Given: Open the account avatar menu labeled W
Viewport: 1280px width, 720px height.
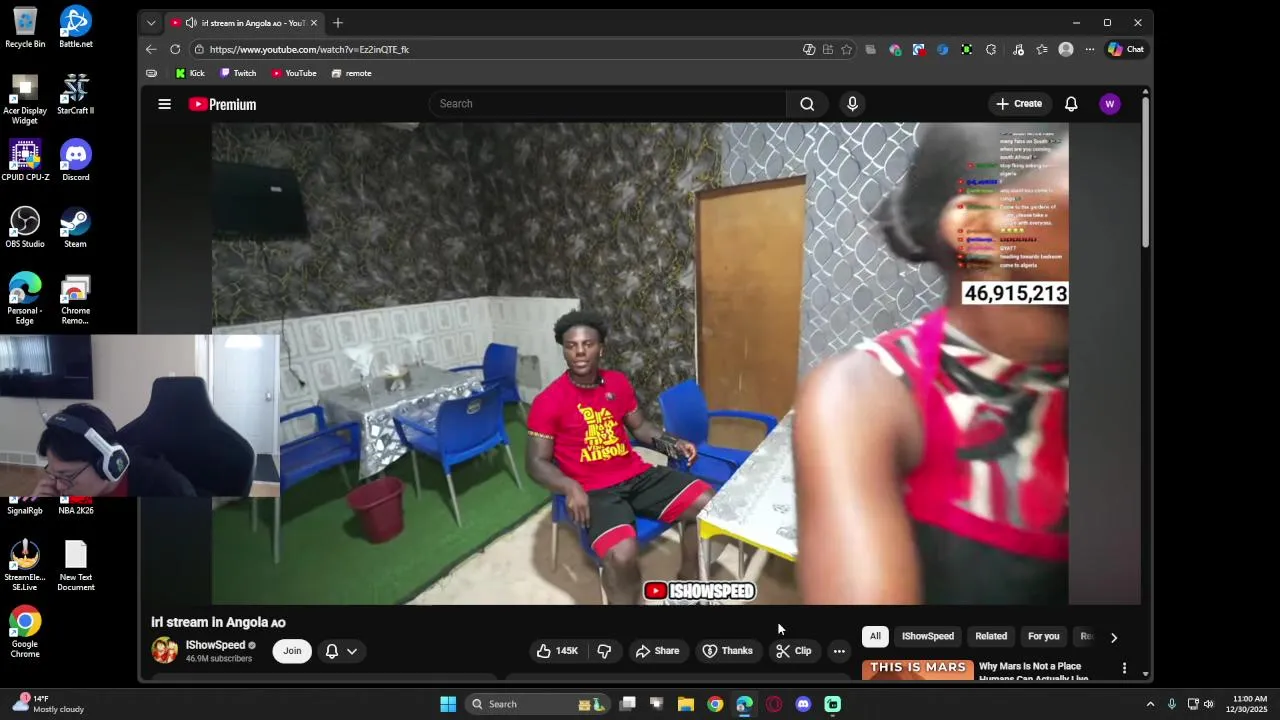Looking at the screenshot, I should pos(1109,104).
